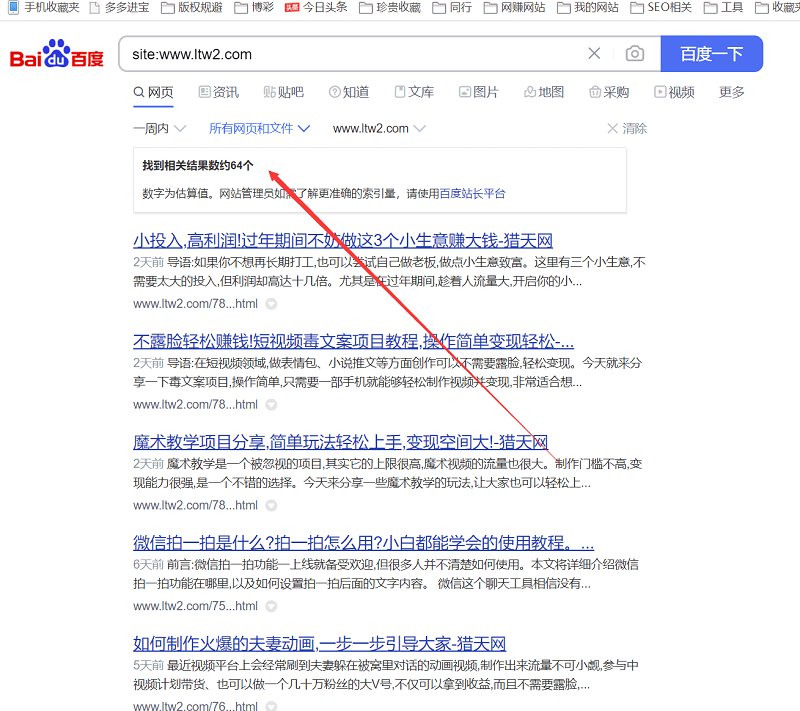Click the www.ltw2.com/76...html URL text
This screenshot has width=800, height=711.
tap(195, 706)
